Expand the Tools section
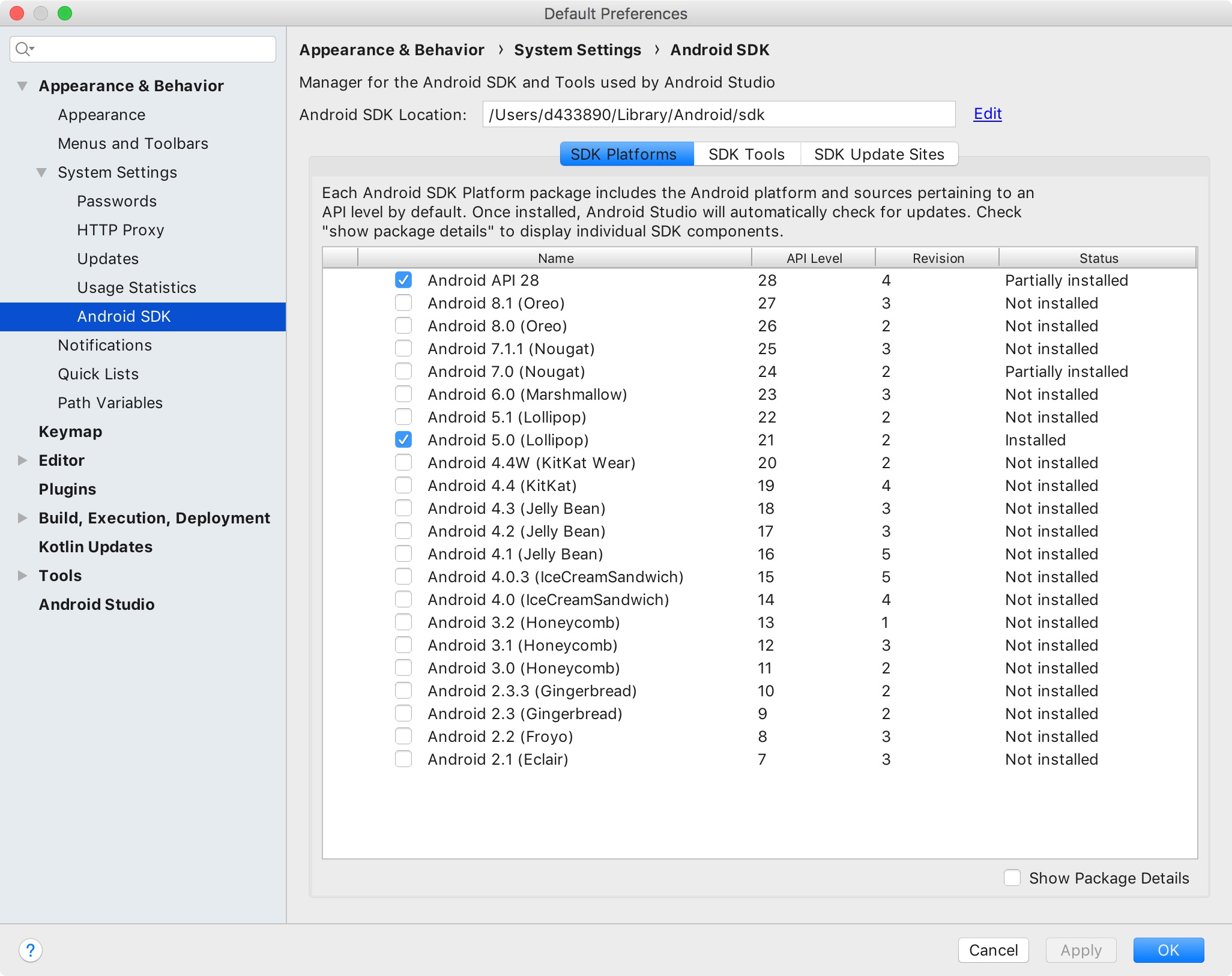The image size is (1232, 976). 22,575
